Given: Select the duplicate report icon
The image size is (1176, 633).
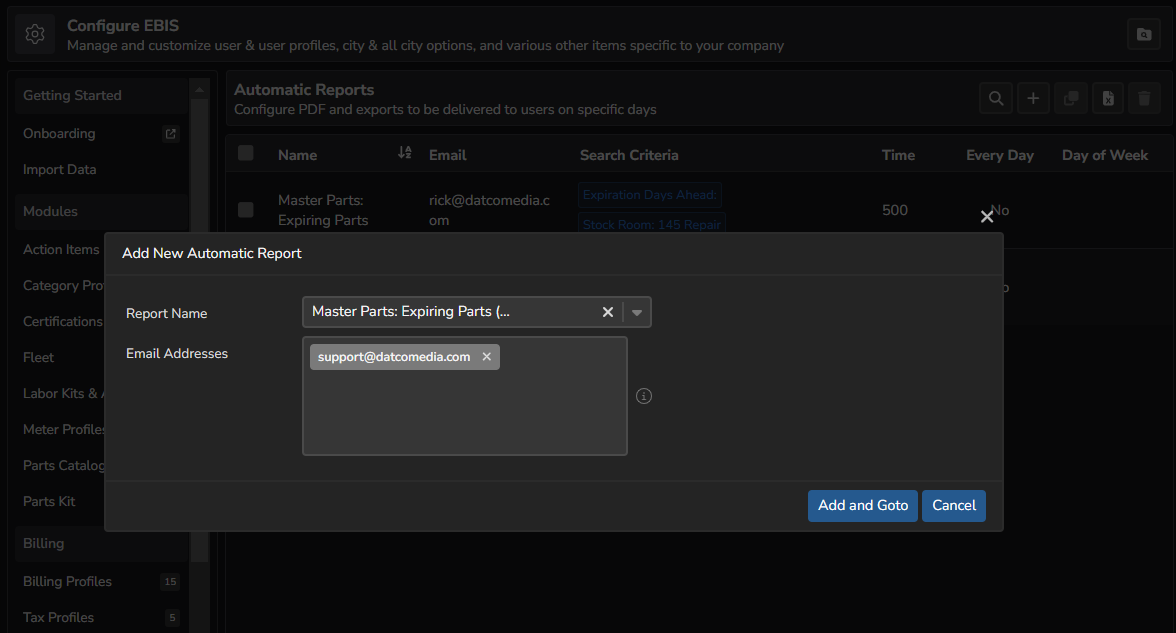Looking at the screenshot, I should tap(1070, 98).
